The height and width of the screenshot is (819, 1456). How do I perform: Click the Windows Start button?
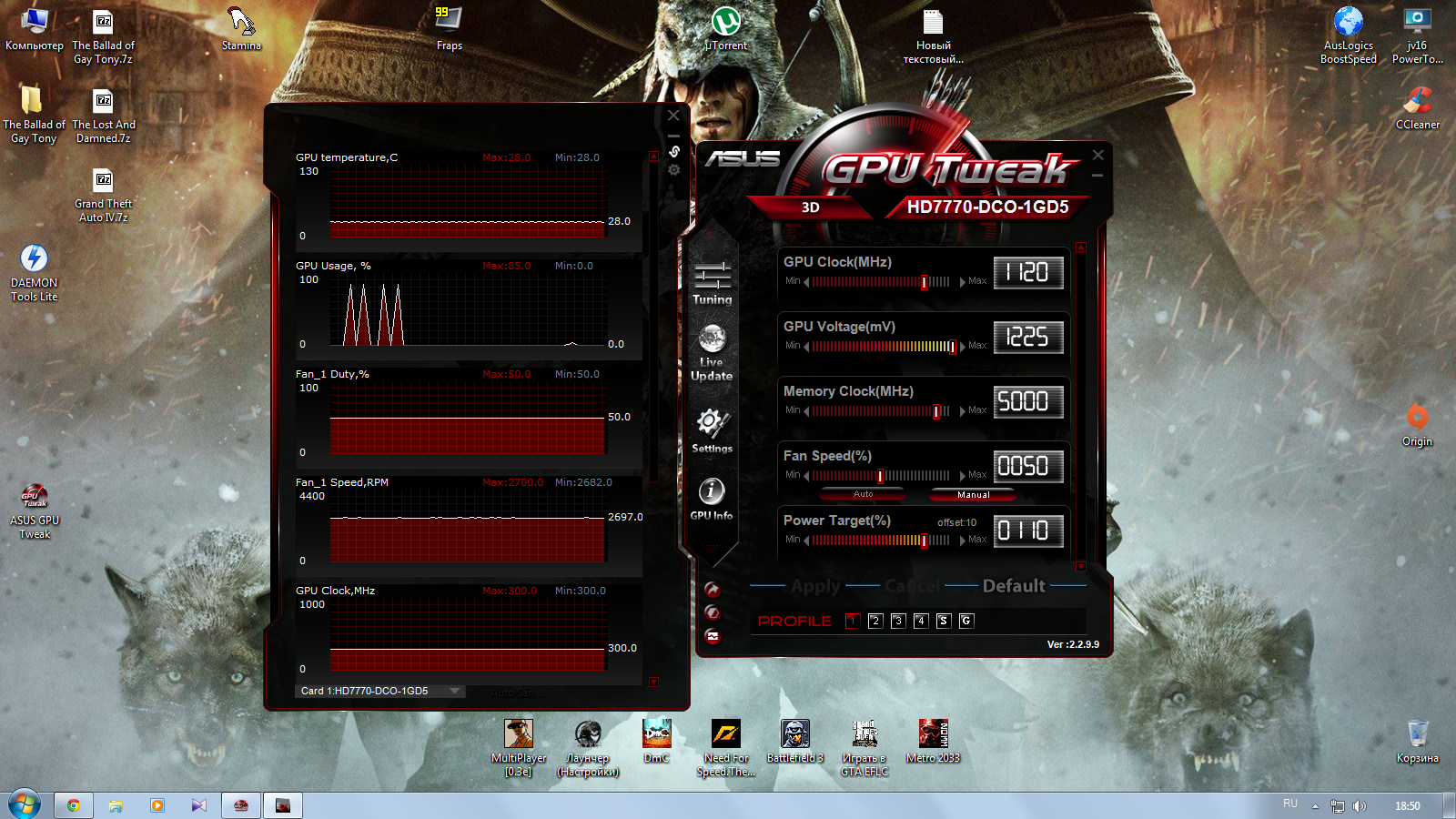pos(25,804)
